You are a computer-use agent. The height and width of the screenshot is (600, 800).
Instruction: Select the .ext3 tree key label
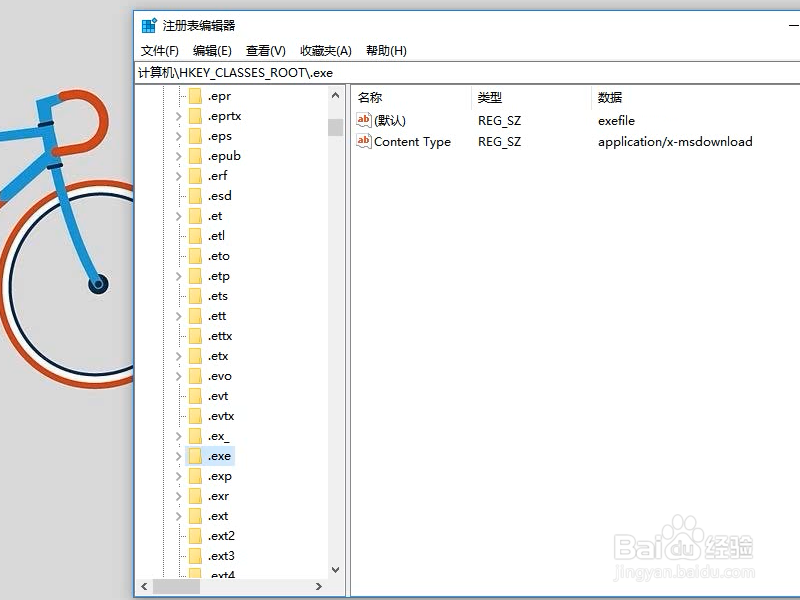tap(221, 556)
